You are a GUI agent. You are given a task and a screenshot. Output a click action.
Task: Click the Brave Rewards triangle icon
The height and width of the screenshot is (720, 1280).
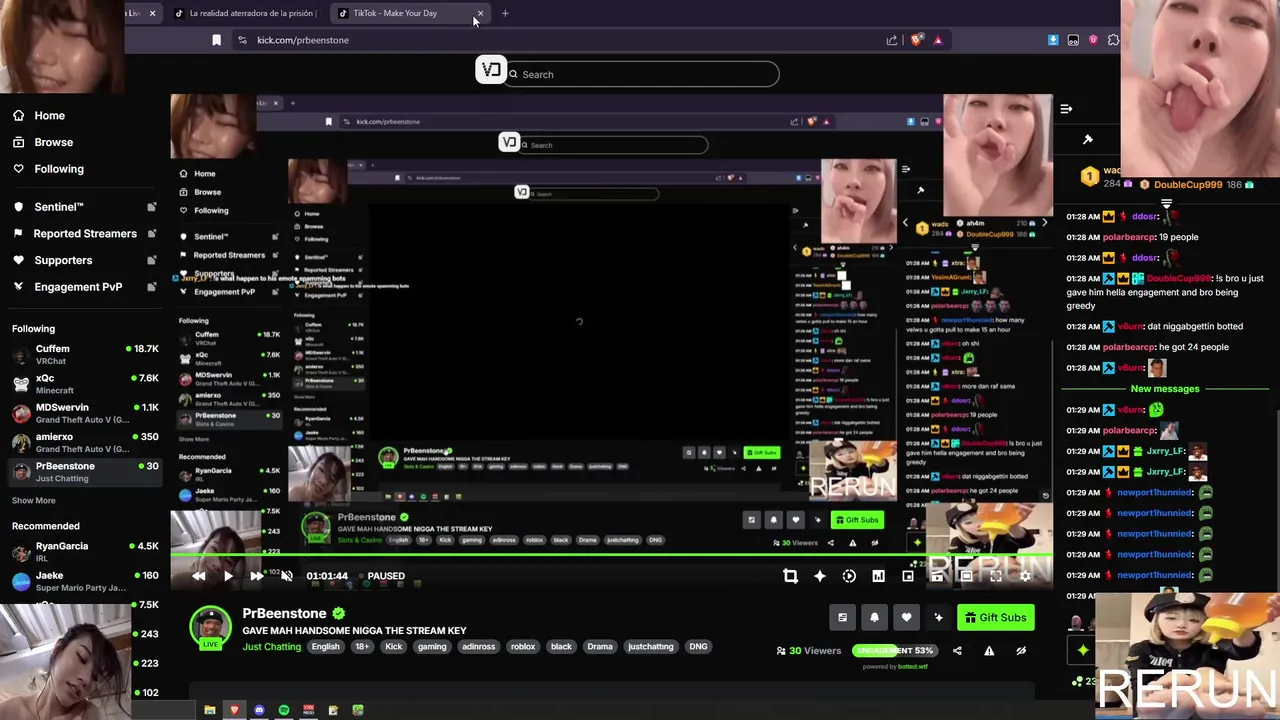(x=938, y=40)
